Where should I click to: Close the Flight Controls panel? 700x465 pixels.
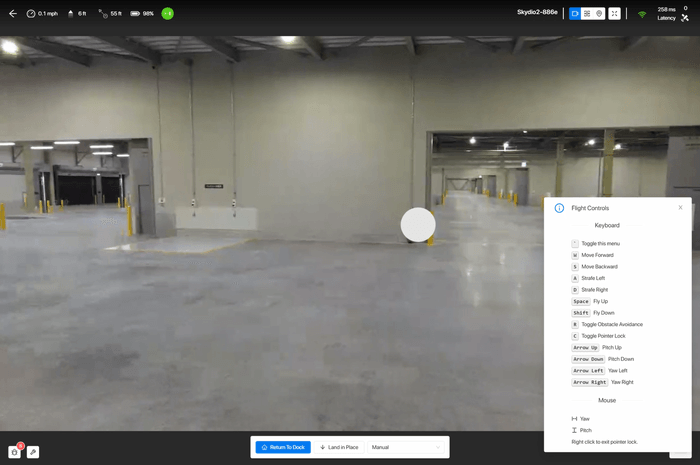tap(680, 208)
